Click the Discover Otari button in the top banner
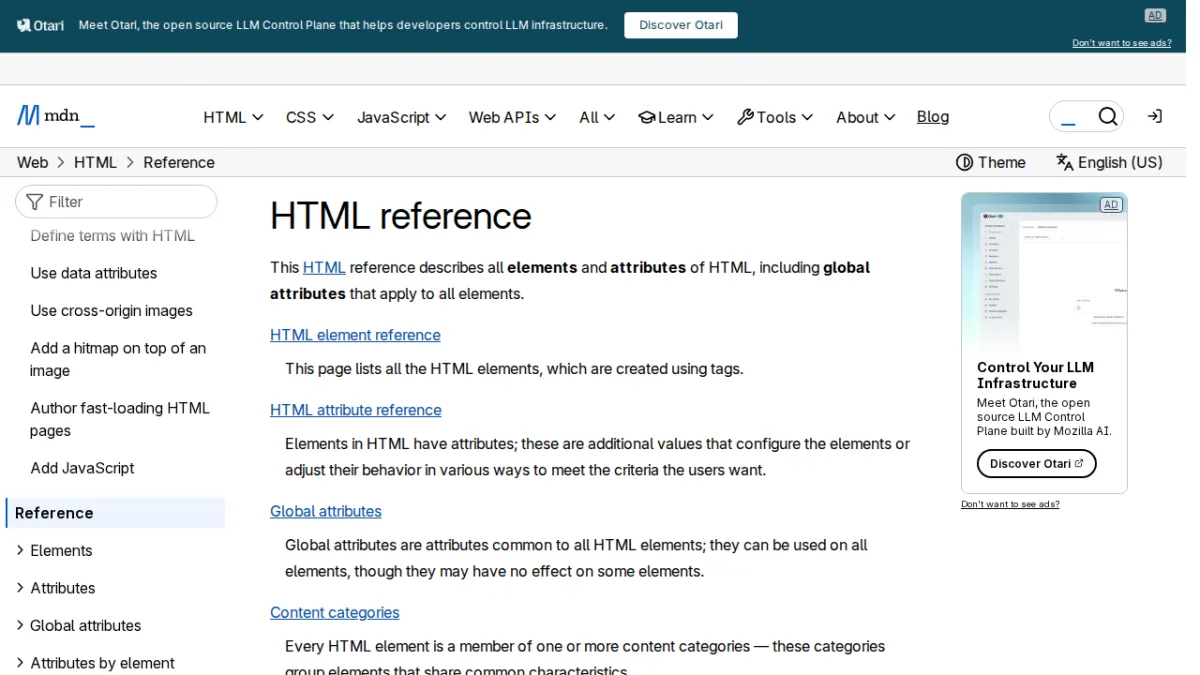The image size is (1200, 675). tap(681, 25)
